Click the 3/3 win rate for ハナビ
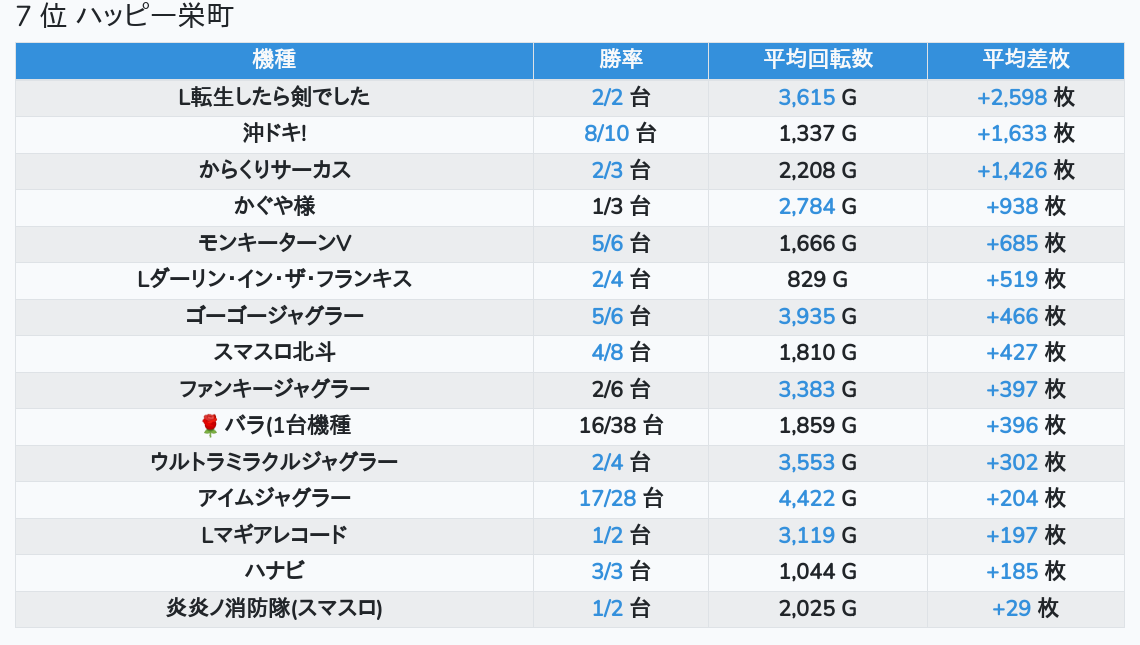Screen dimensions: 1140x645 point(607,572)
